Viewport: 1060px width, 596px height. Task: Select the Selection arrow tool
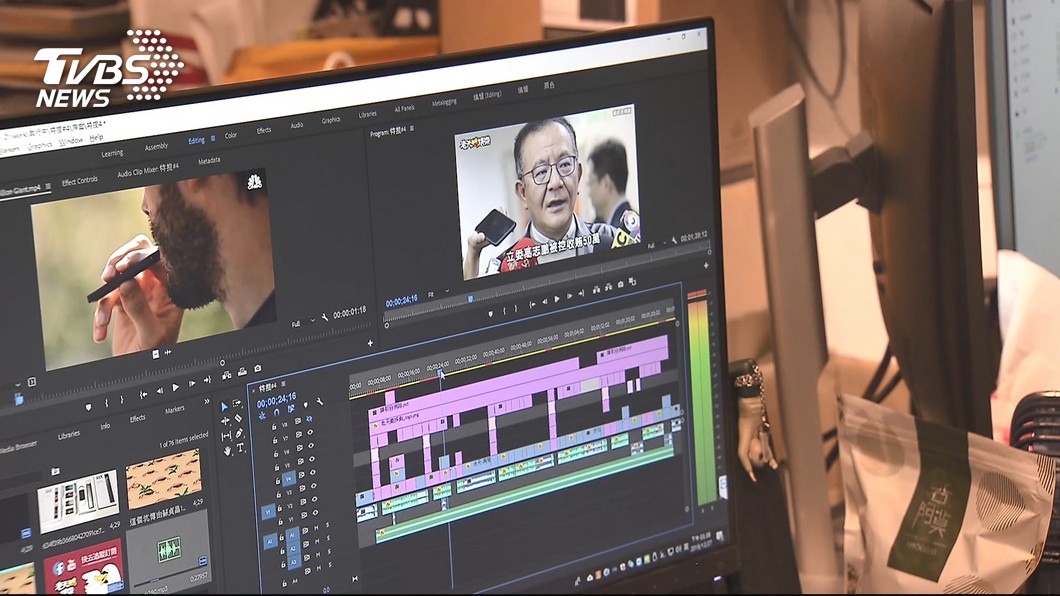tap(224, 407)
